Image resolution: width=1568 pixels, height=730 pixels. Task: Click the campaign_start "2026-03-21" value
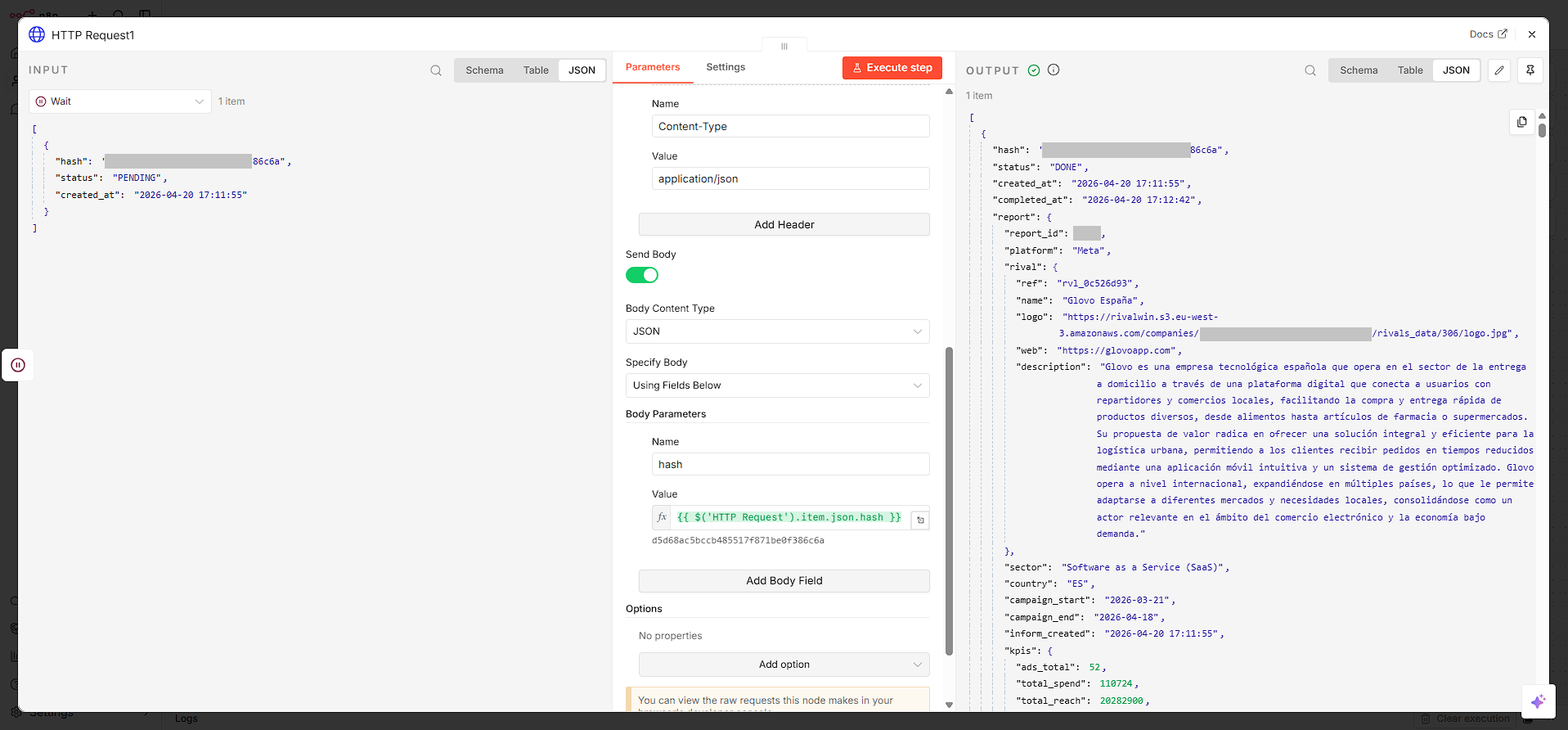pyautogui.click(x=1138, y=601)
